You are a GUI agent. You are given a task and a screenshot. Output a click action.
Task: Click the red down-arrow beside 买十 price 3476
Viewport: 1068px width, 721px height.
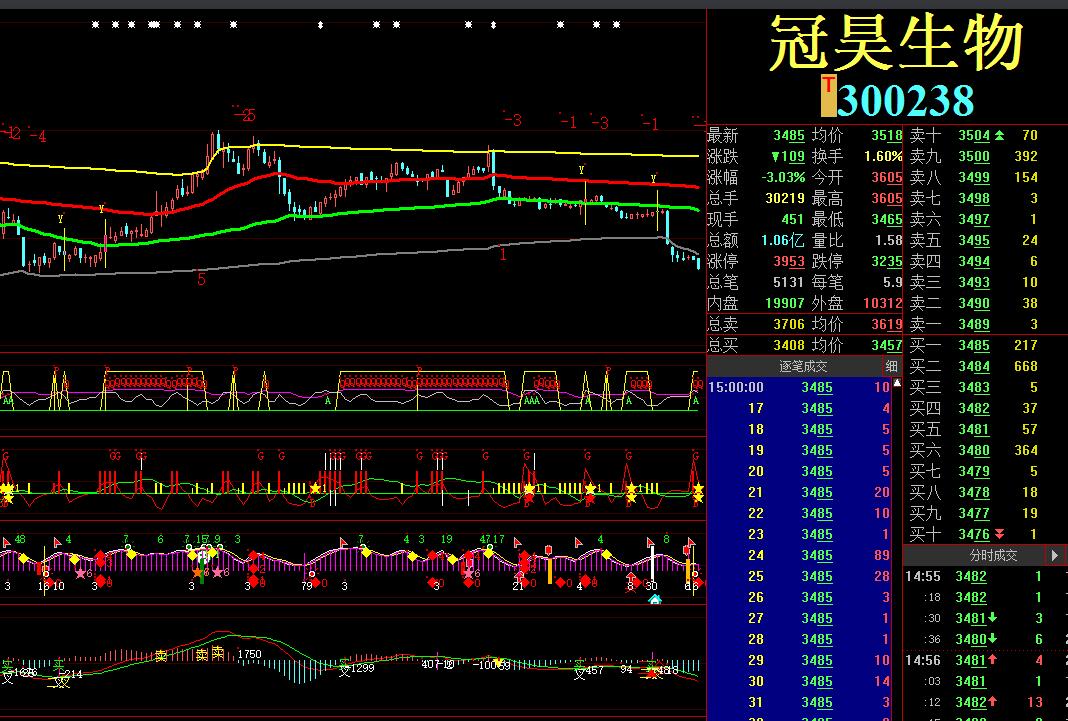[x=999, y=534]
